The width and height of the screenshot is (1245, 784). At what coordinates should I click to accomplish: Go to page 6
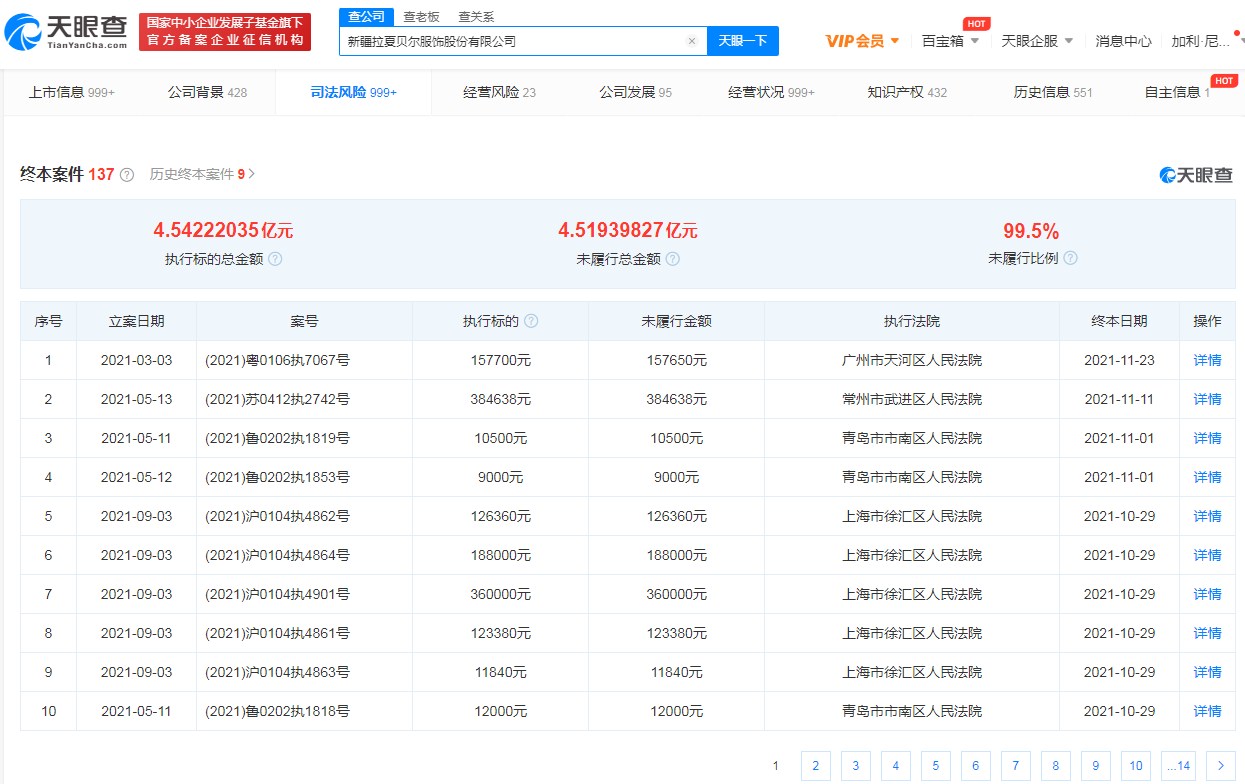pyautogui.click(x=975, y=766)
